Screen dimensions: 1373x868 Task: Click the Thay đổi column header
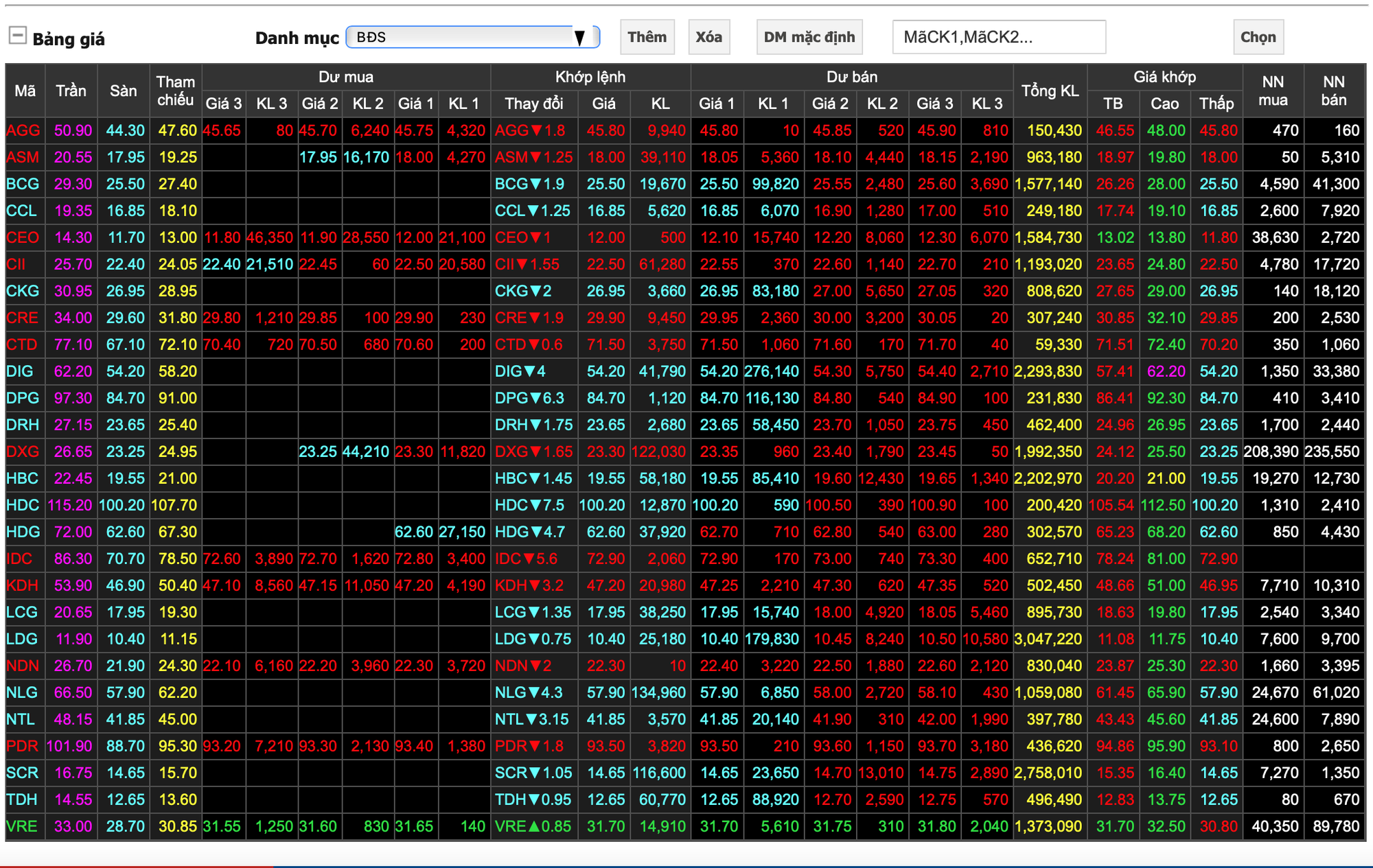(x=534, y=104)
